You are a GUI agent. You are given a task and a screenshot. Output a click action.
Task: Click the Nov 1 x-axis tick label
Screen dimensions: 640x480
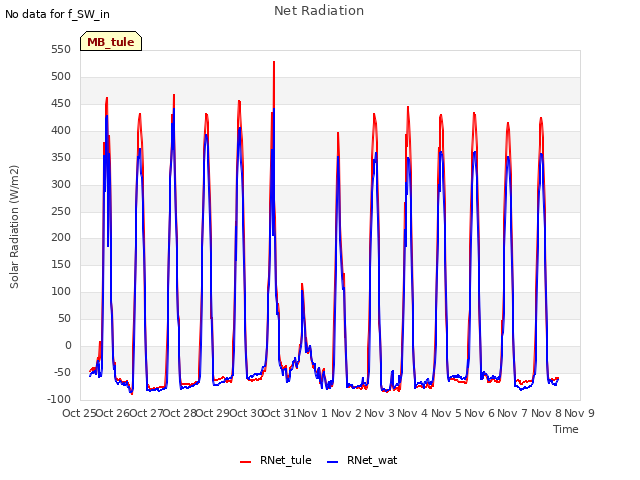(x=312, y=413)
